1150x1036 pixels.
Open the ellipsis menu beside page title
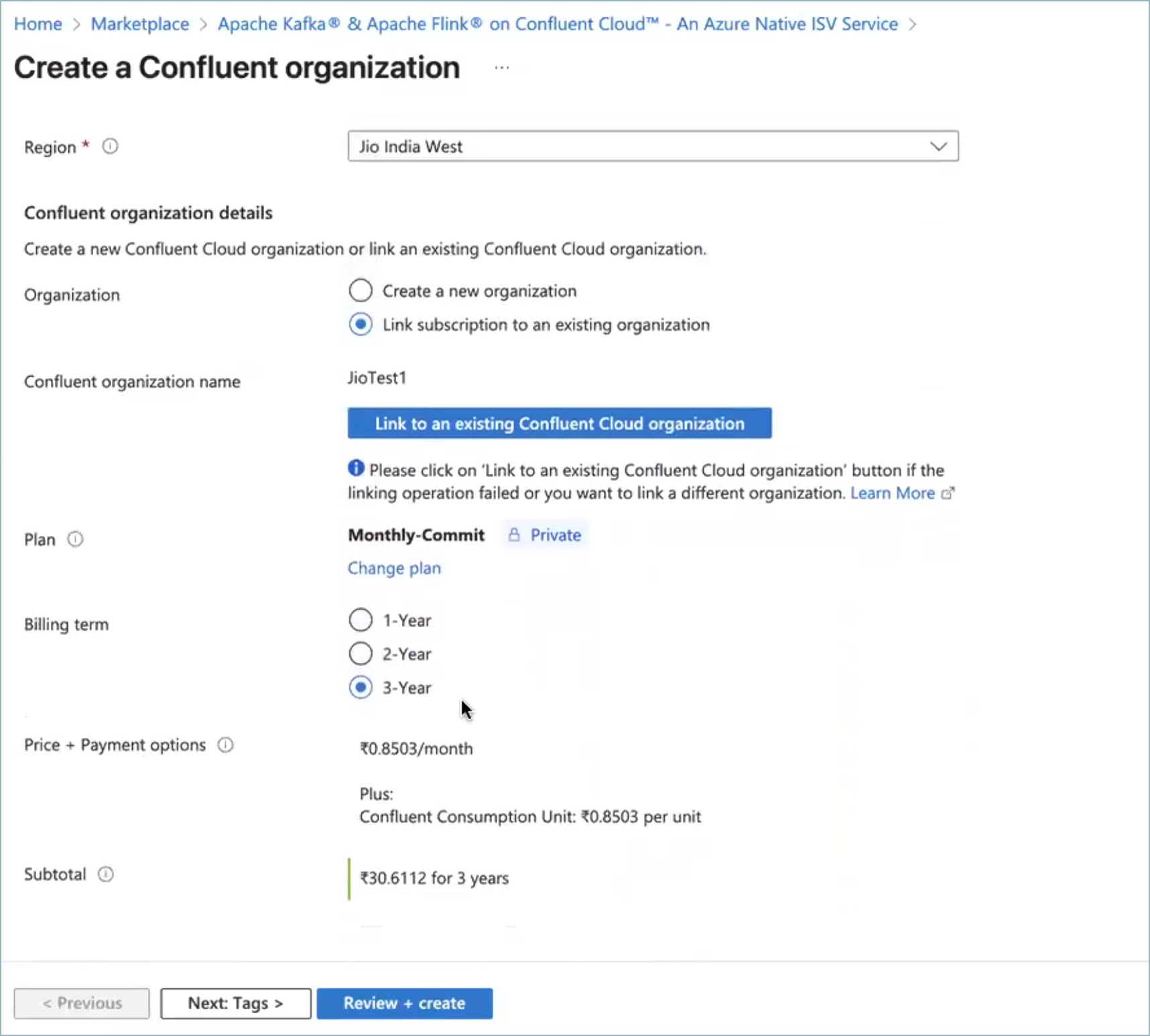pyautogui.click(x=501, y=68)
